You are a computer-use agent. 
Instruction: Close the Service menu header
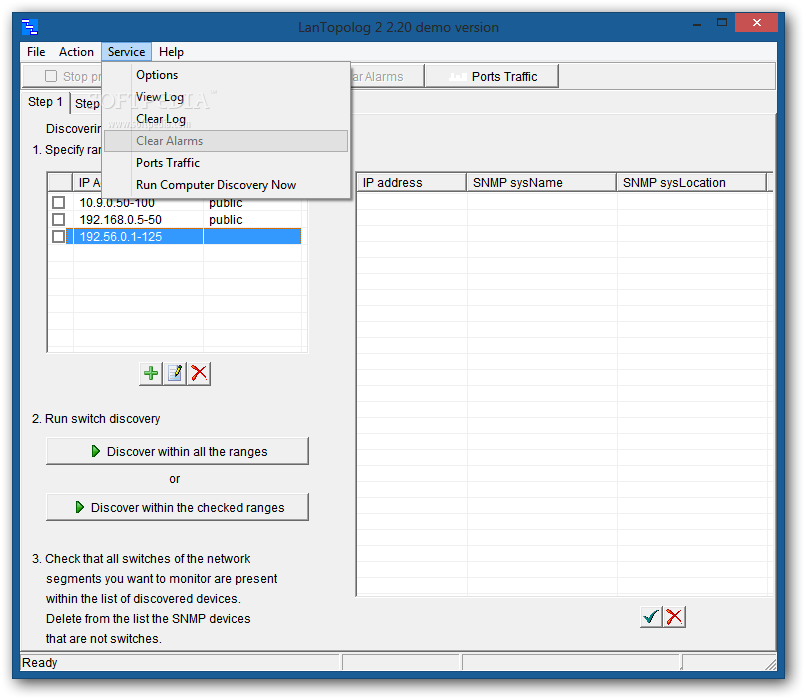tap(126, 52)
